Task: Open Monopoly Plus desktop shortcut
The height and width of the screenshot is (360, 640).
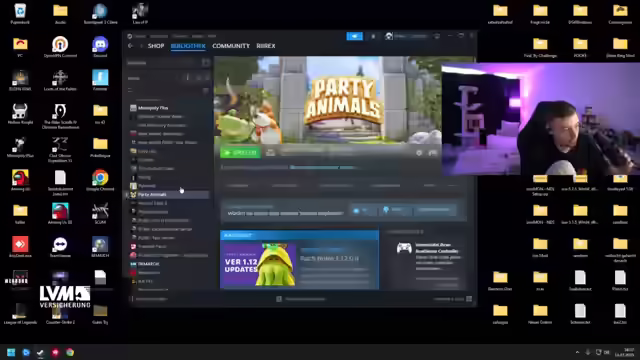Action: point(20,147)
